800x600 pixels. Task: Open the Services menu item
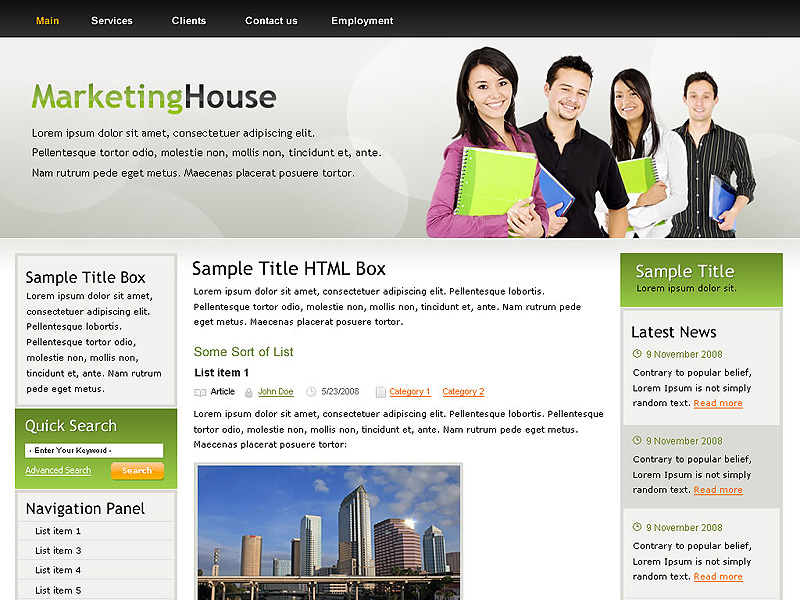pos(112,21)
